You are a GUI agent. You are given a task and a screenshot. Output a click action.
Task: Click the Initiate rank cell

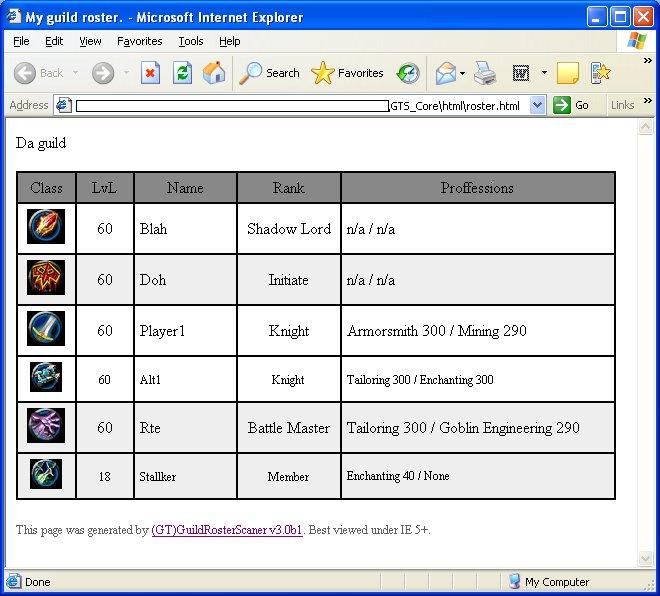coord(288,279)
